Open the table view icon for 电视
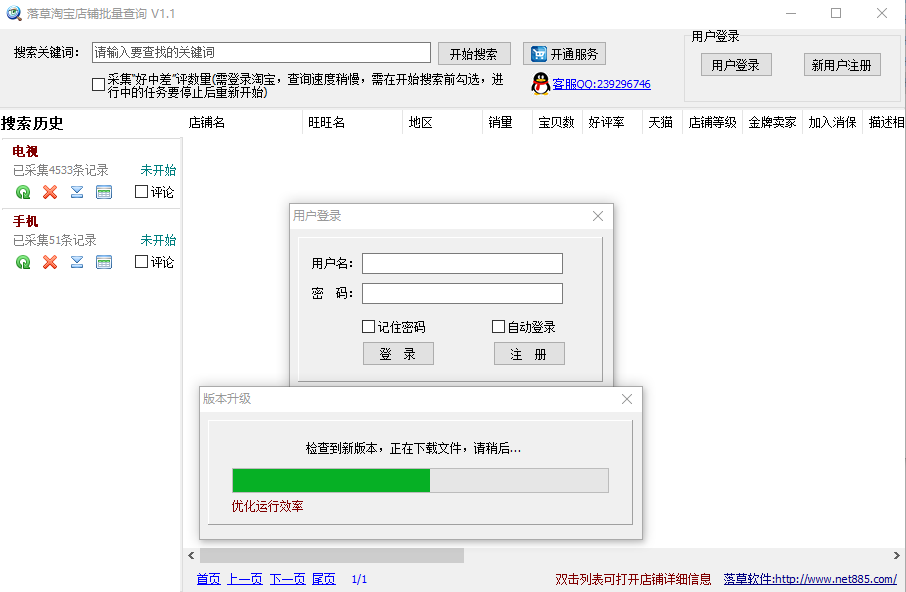906x592 pixels. point(104,192)
